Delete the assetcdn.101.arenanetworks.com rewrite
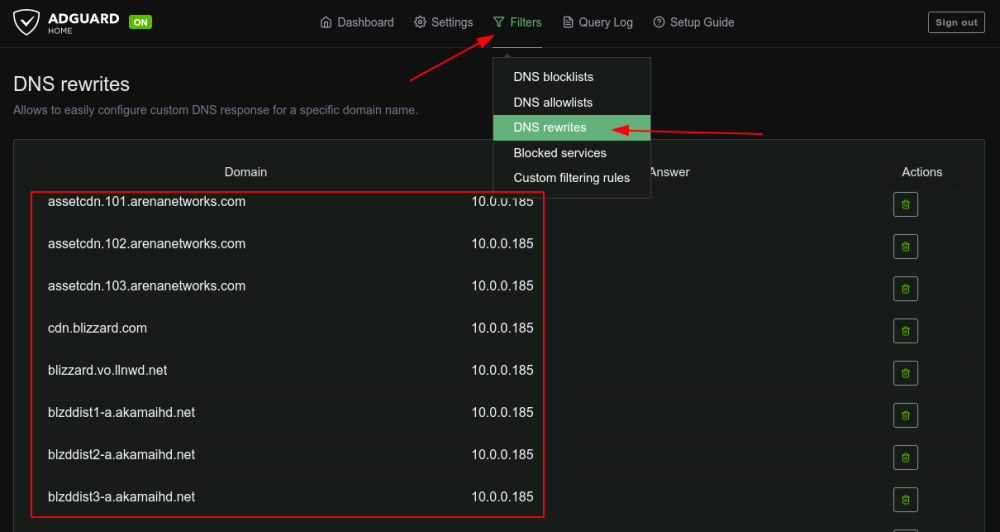 click(905, 205)
